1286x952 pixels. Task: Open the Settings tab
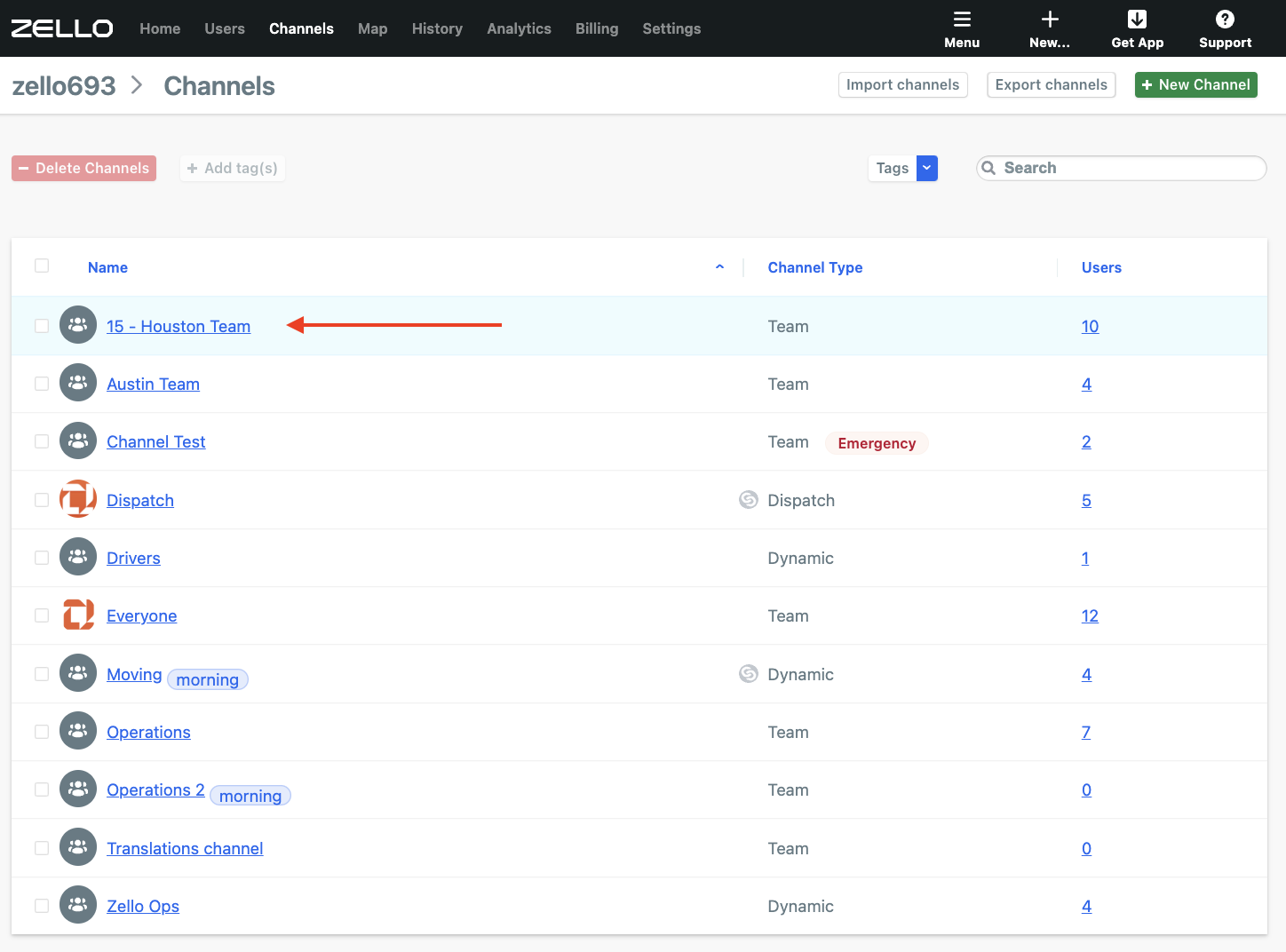pos(671,28)
